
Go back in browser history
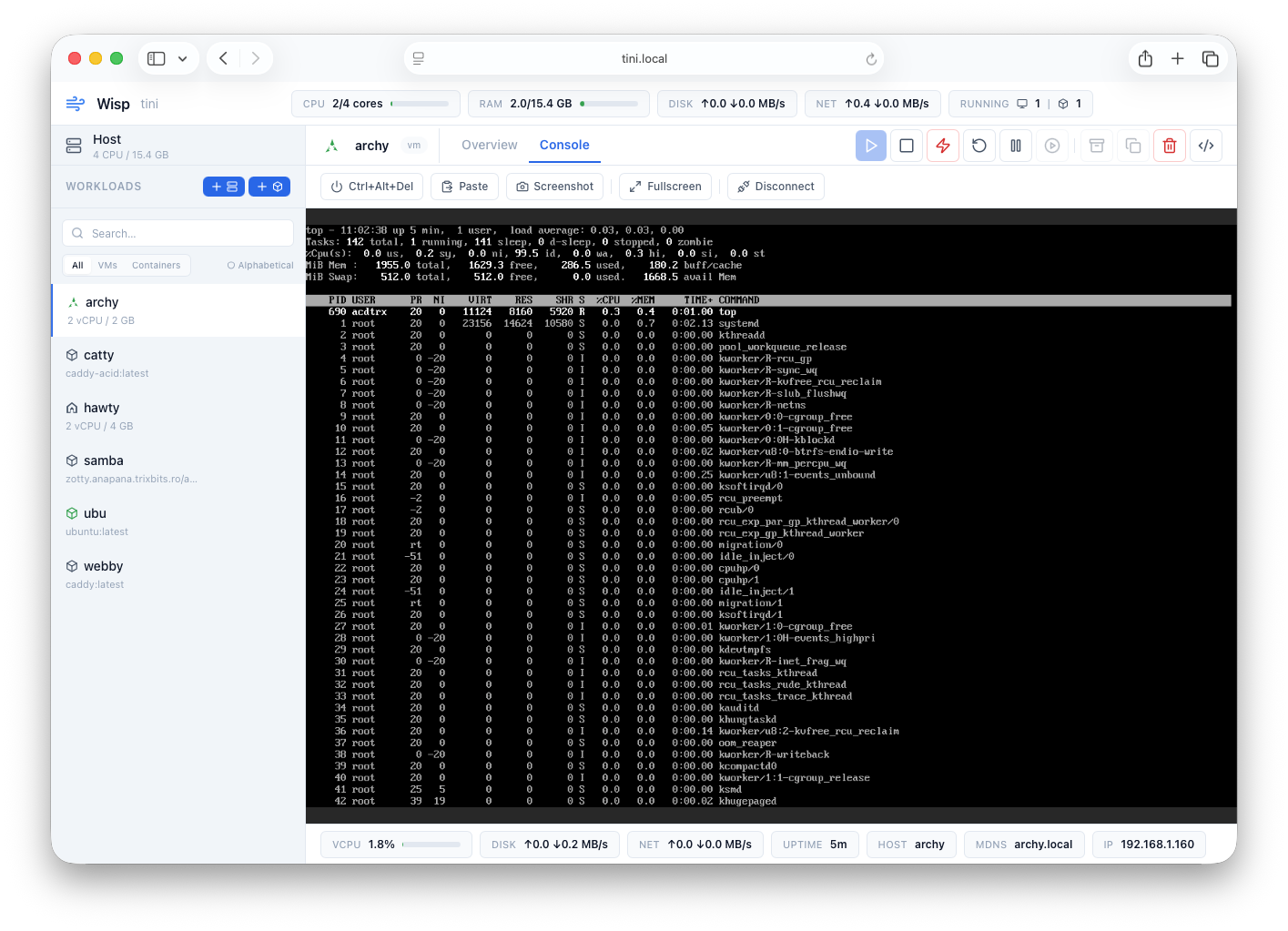[223, 58]
